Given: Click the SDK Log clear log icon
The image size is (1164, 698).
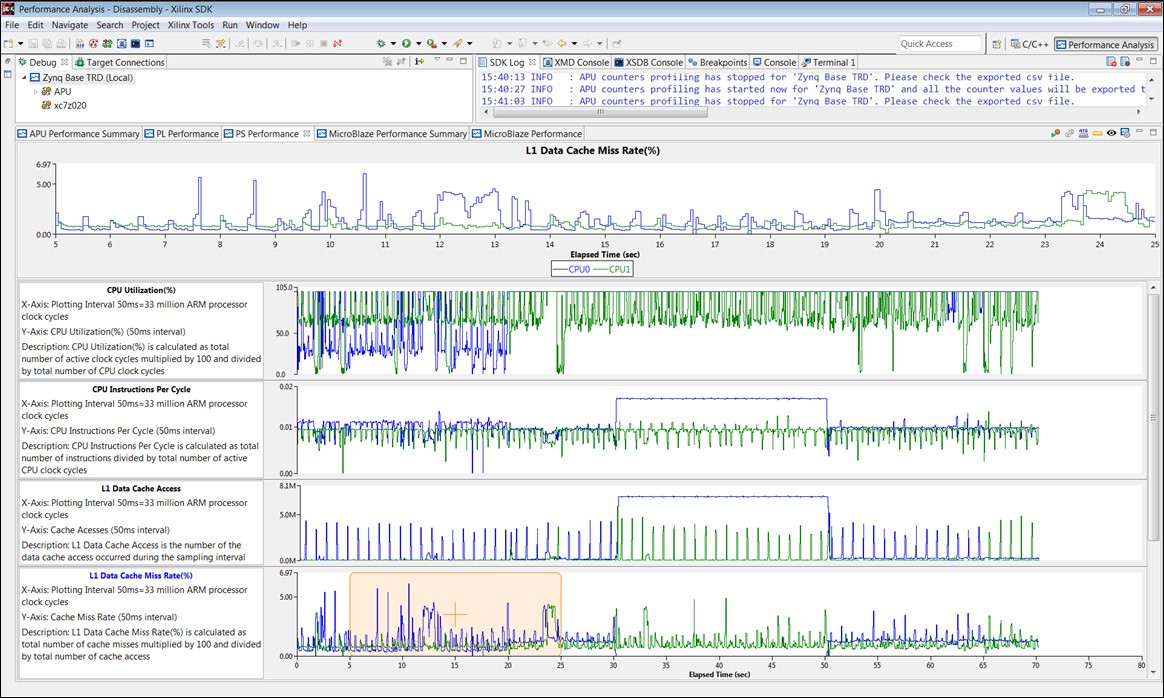Looking at the screenshot, I should click(x=1111, y=62).
